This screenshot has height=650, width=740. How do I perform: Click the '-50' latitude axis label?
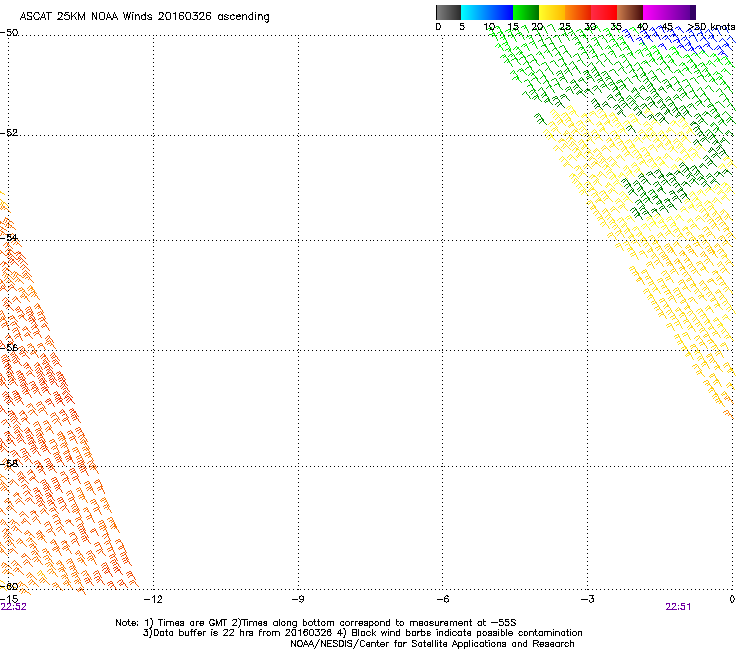click(x=9, y=33)
